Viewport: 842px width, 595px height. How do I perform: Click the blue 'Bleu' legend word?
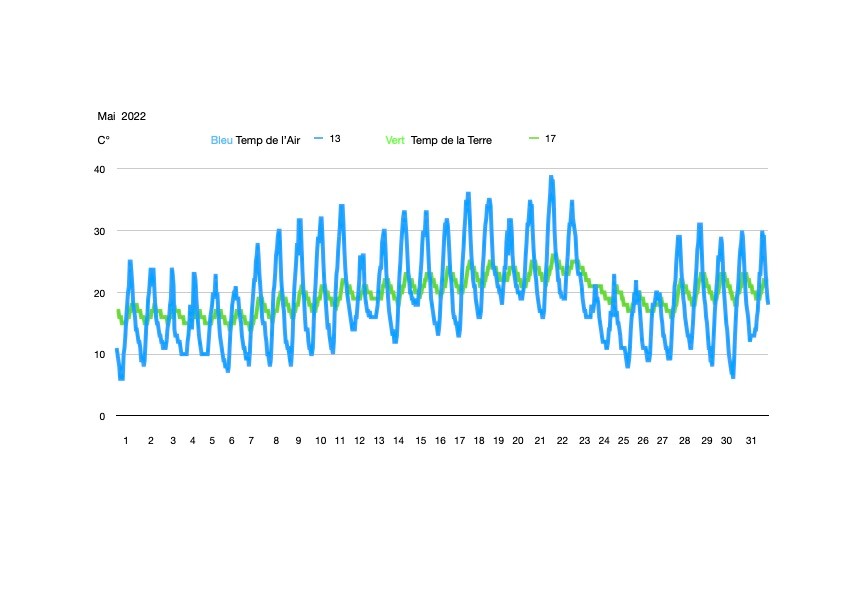click(221, 140)
